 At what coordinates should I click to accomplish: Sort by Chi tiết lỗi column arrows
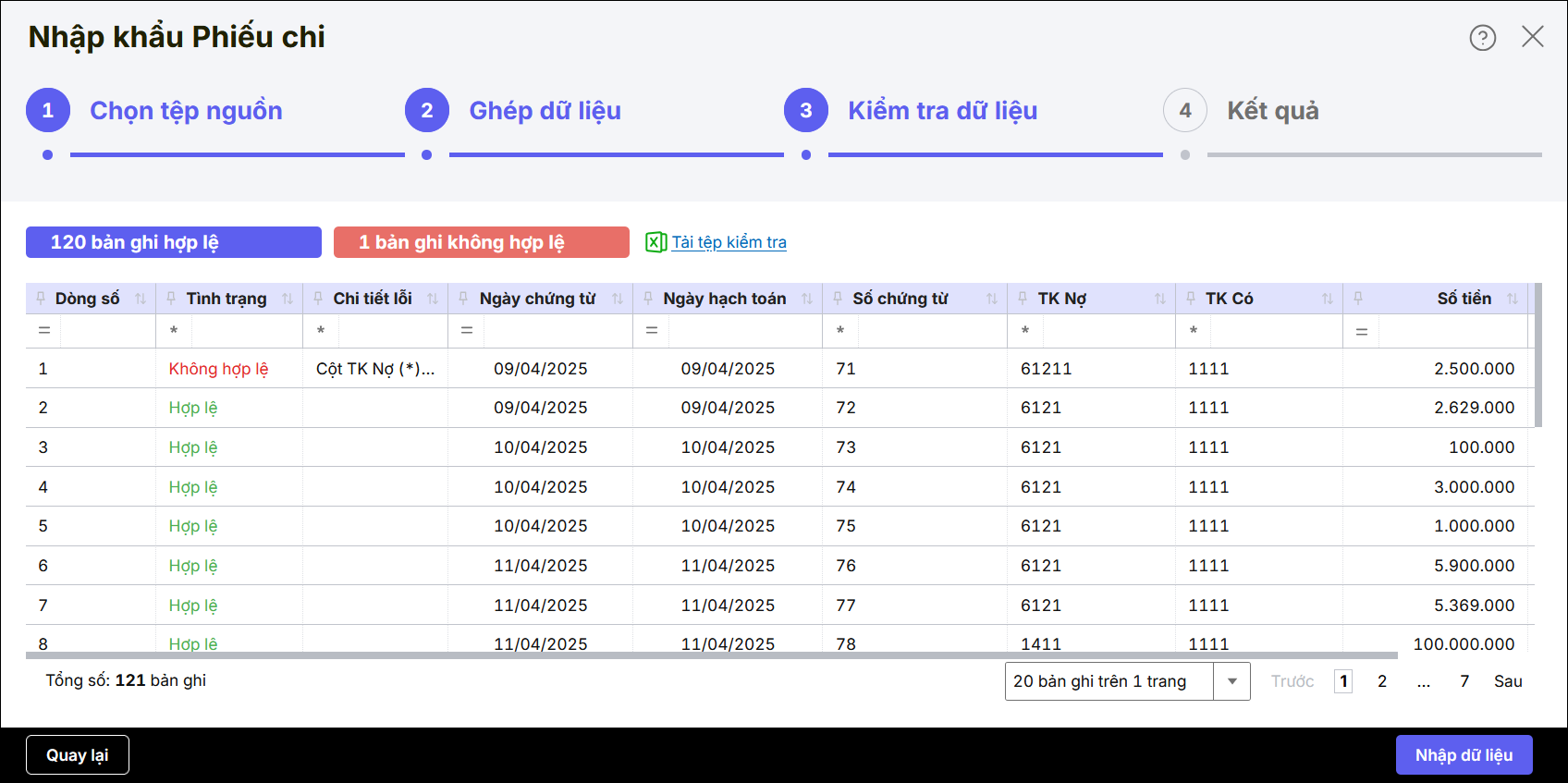433,299
